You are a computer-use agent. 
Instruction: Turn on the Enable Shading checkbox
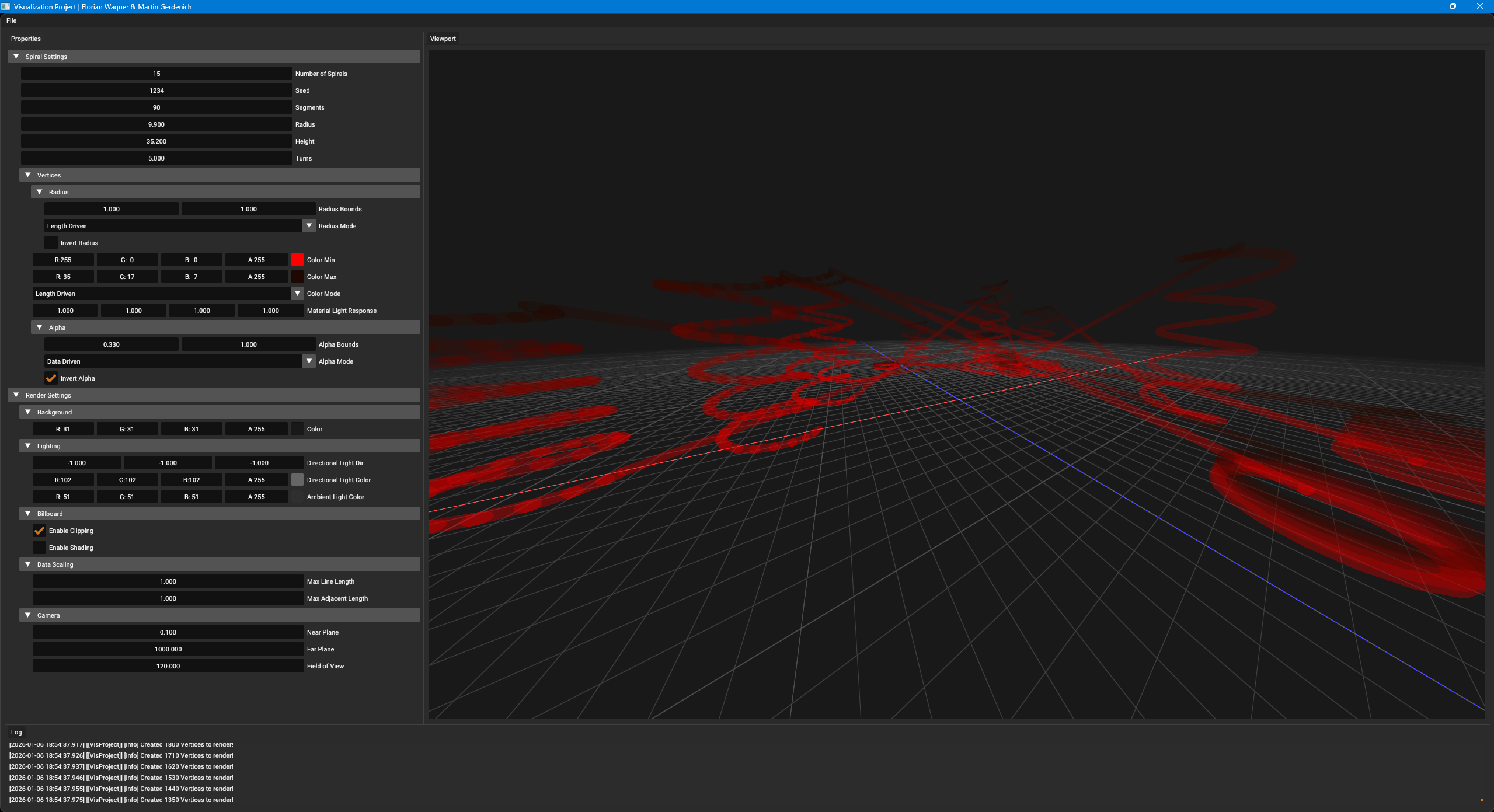40,548
